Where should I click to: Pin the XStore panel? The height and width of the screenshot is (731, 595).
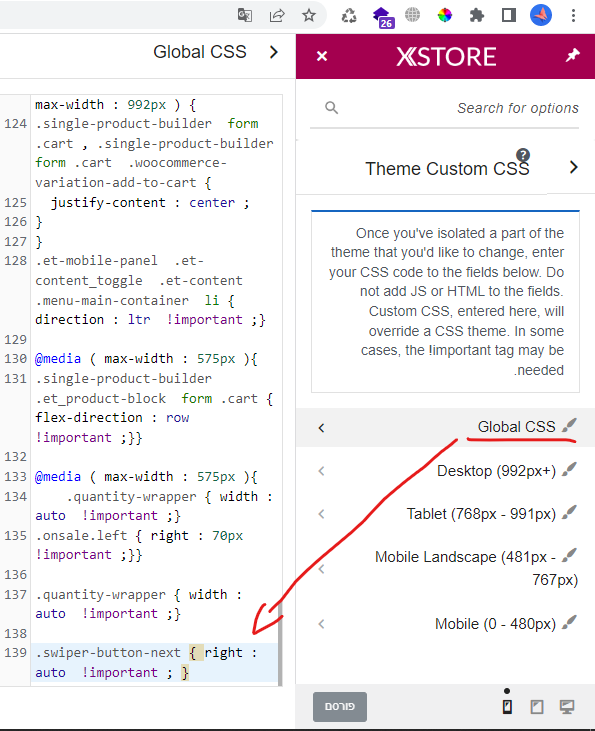(x=573, y=55)
